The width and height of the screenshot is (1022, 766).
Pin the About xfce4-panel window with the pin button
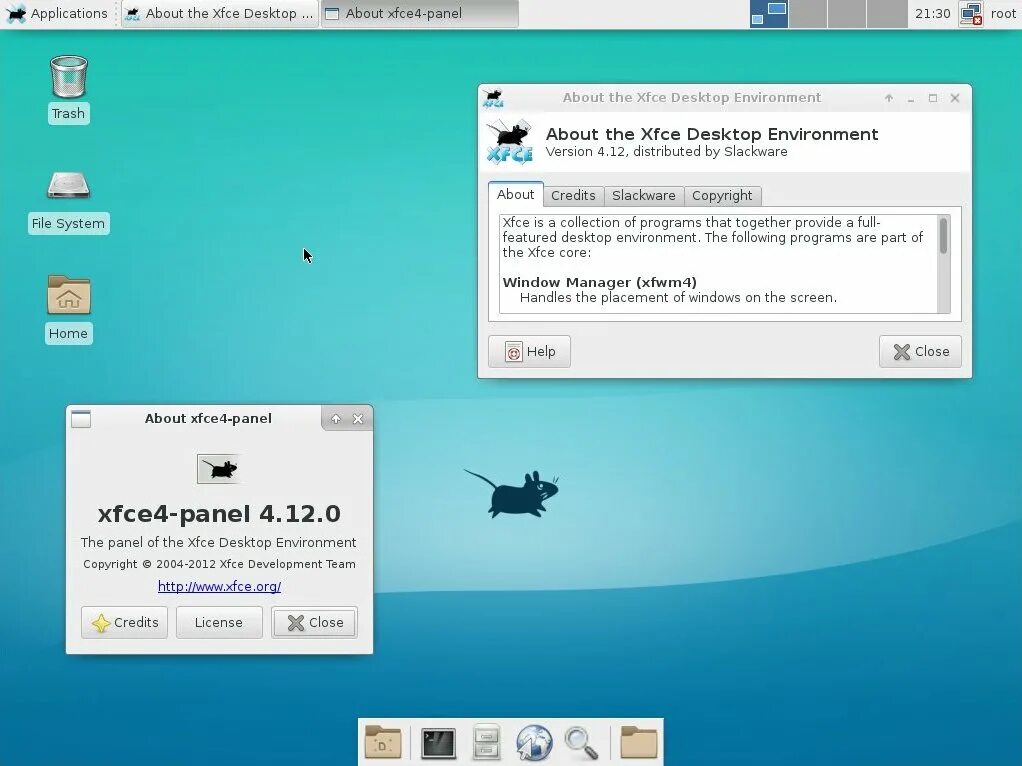[335, 418]
